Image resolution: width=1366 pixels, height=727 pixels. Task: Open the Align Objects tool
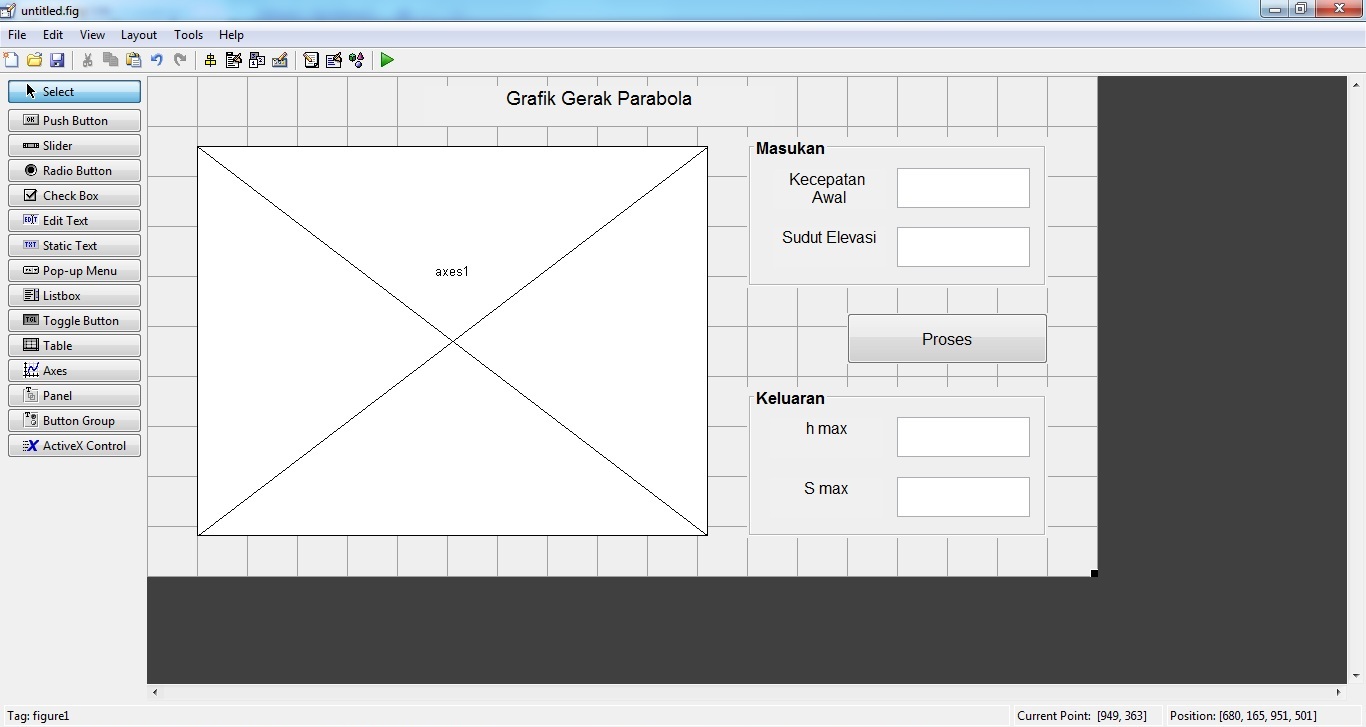pyautogui.click(x=210, y=60)
